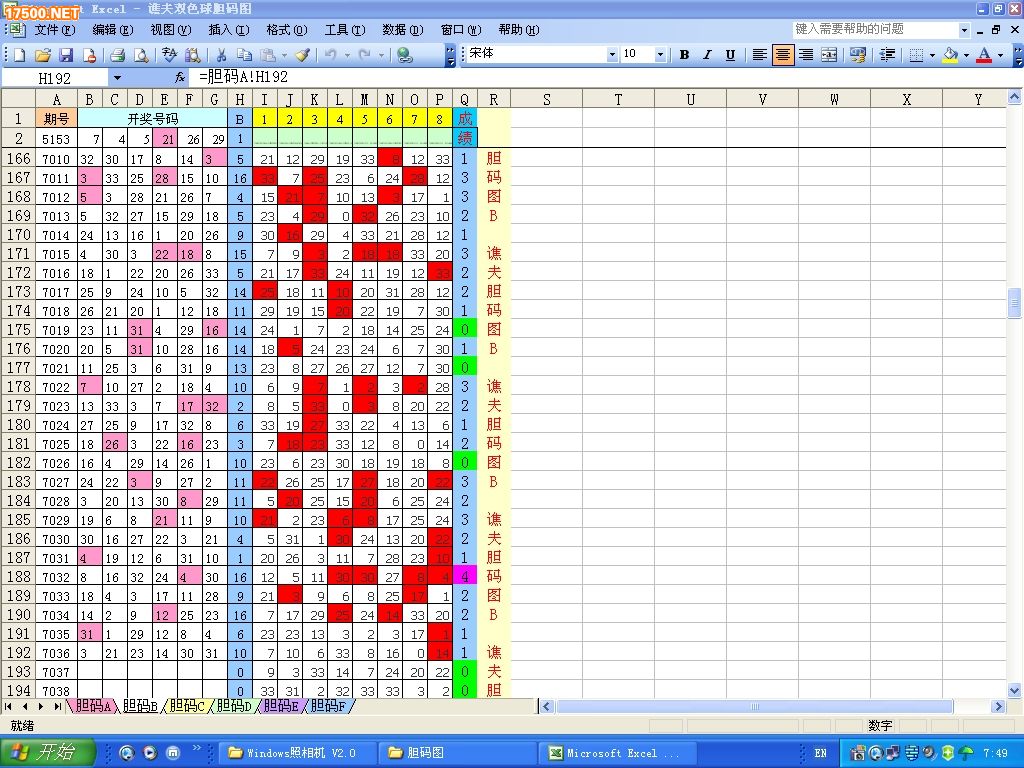This screenshot has height=768, width=1024.
Task: Select column S header
Action: click(547, 99)
